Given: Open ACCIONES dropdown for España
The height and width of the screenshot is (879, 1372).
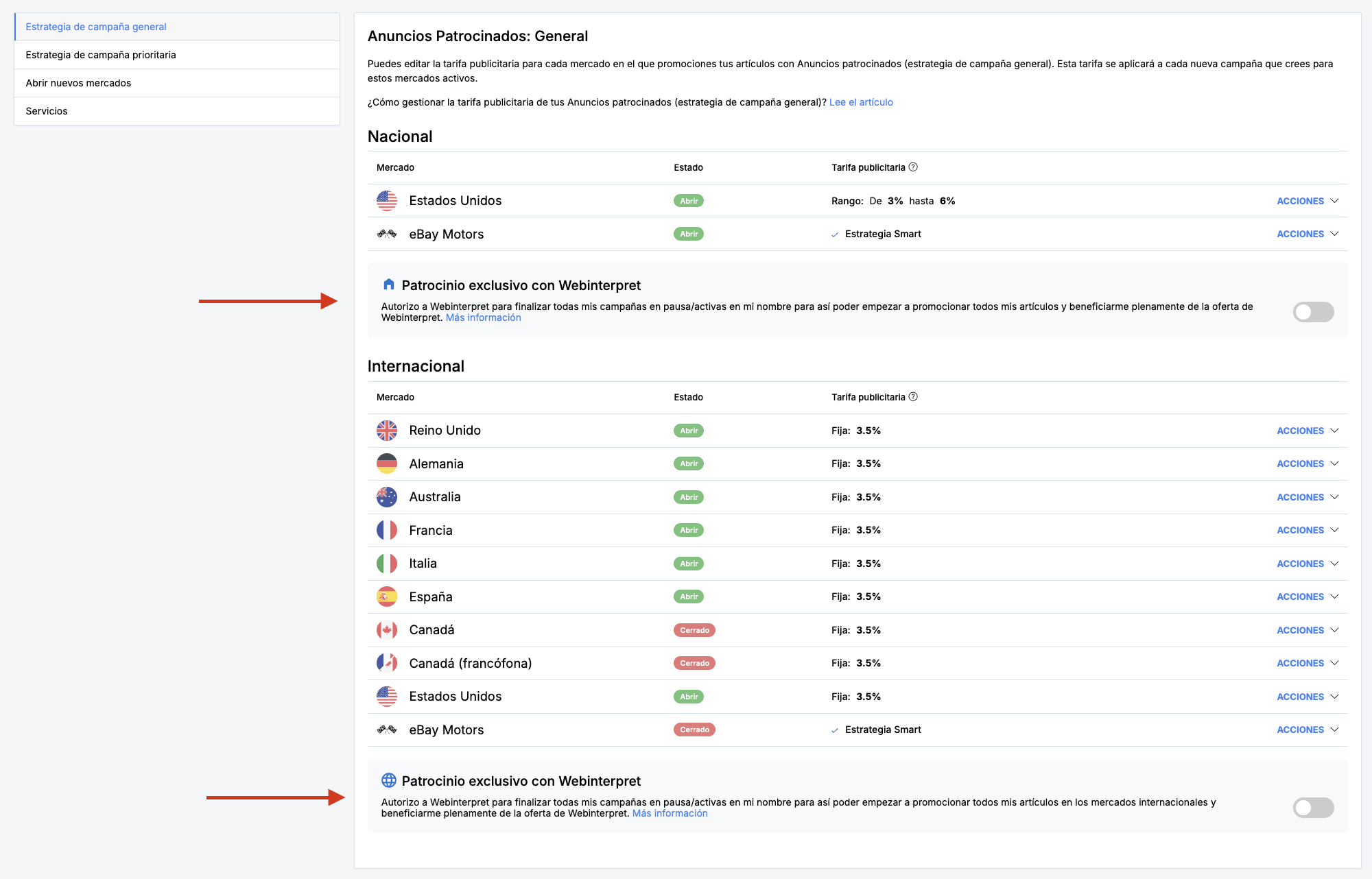Looking at the screenshot, I should (1308, 597).
